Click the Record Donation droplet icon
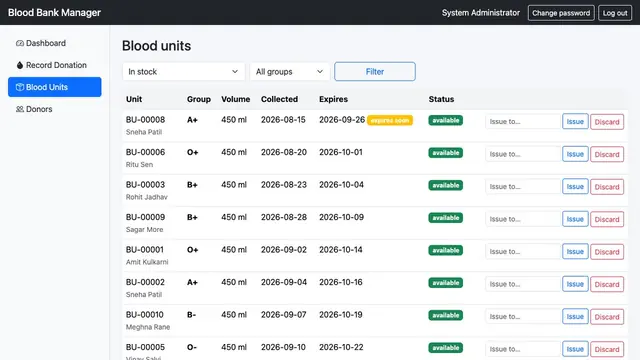Image resolution: width=640 pixels, height=360 pixels. (x=20, y=65)
